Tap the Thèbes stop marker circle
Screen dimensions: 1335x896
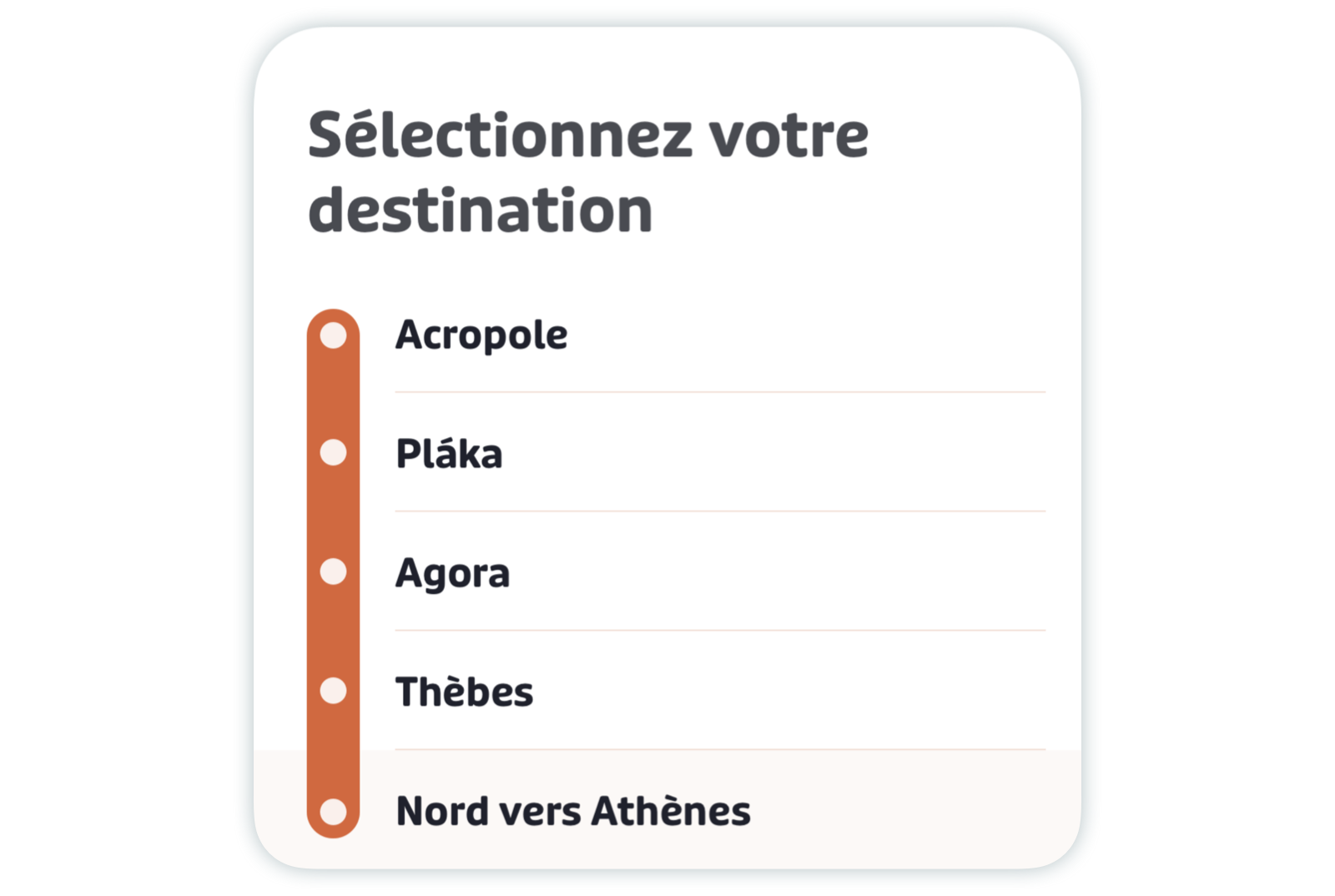[334, 691]
